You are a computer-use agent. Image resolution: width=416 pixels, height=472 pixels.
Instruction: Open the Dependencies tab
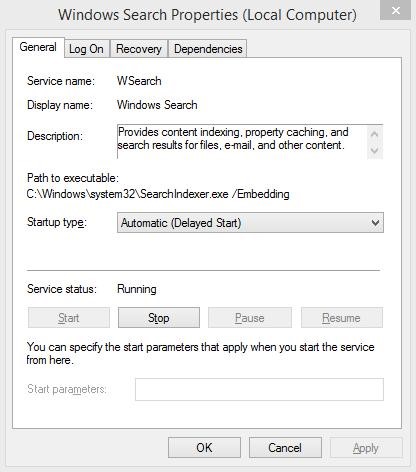coord(208,49)
